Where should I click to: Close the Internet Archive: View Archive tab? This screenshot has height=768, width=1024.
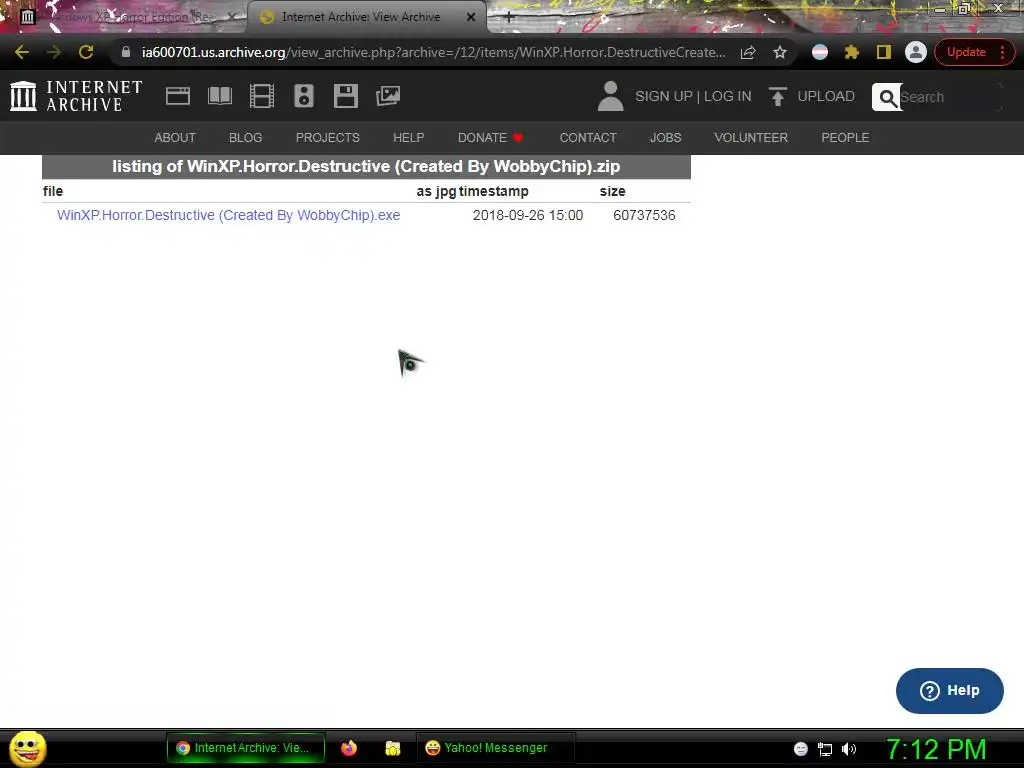[471, 17]
